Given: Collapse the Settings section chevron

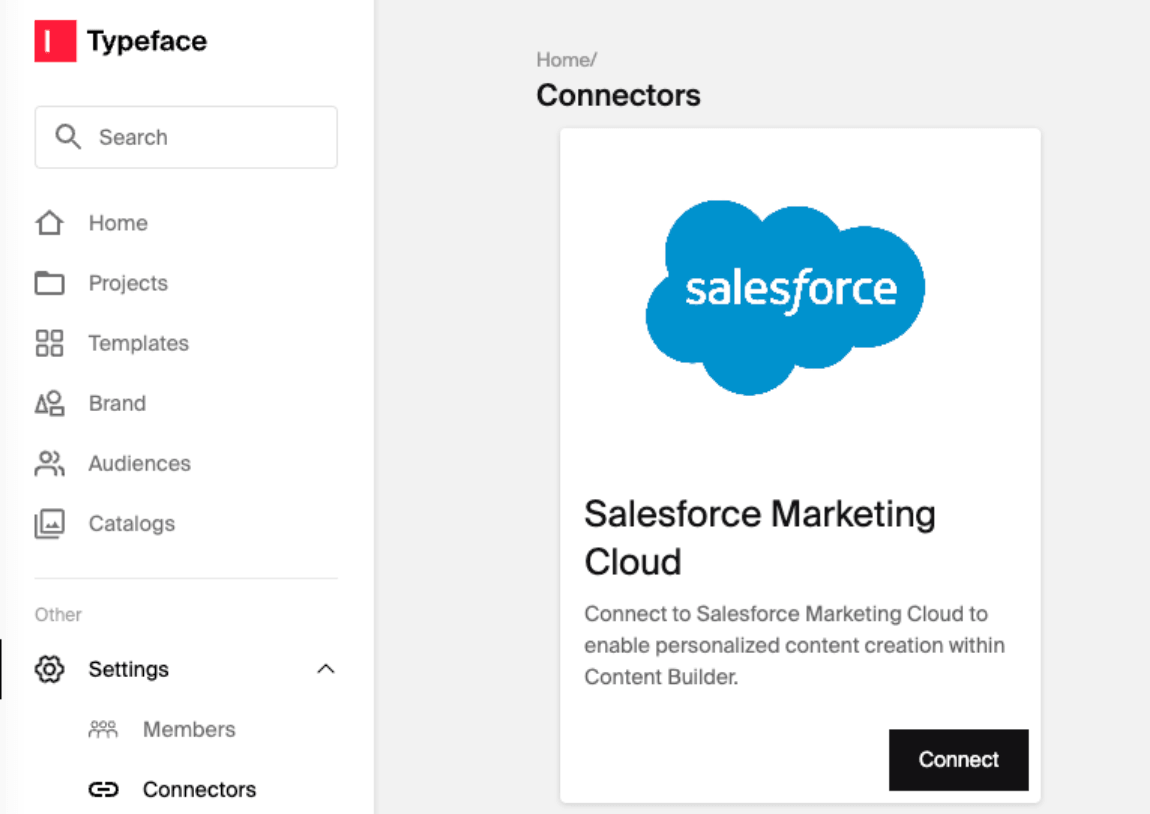Looking at the screenshot, I should [x=326, y=669].
